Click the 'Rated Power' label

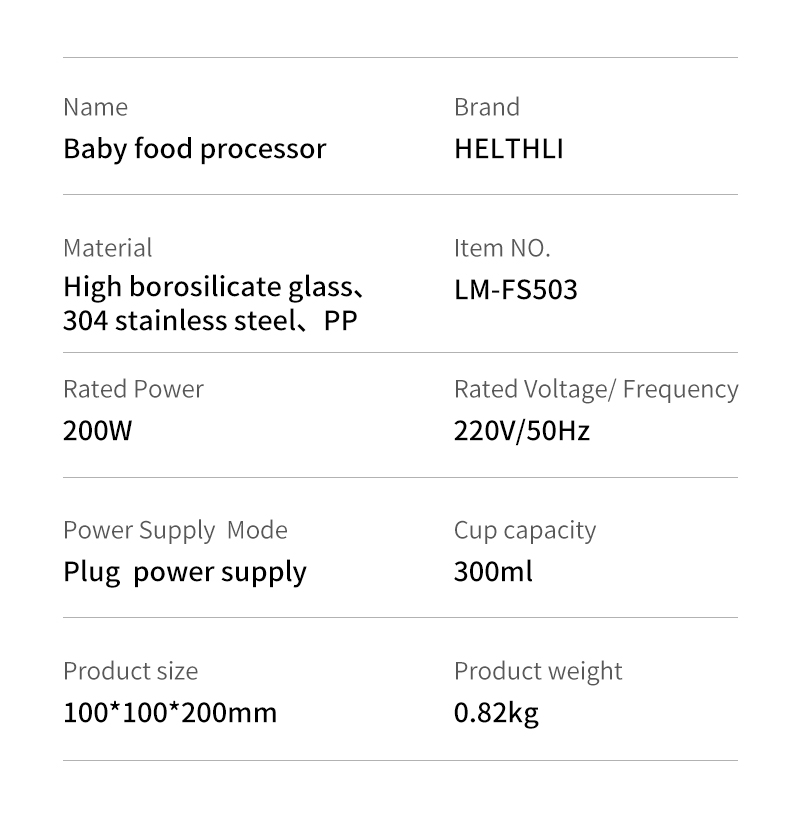point(133,389)
